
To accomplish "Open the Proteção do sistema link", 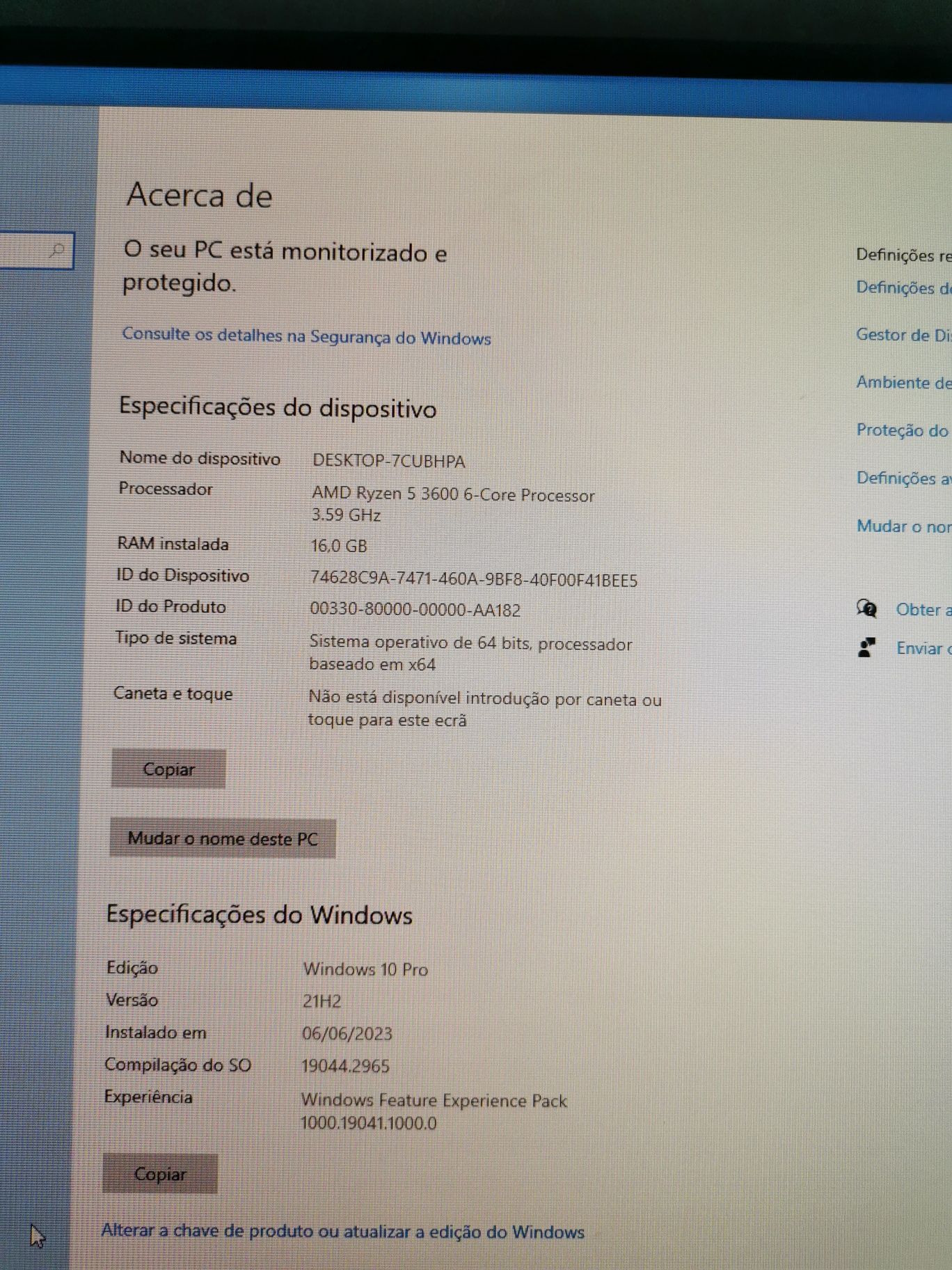I will pyautogui.click(x=903, y=430).
